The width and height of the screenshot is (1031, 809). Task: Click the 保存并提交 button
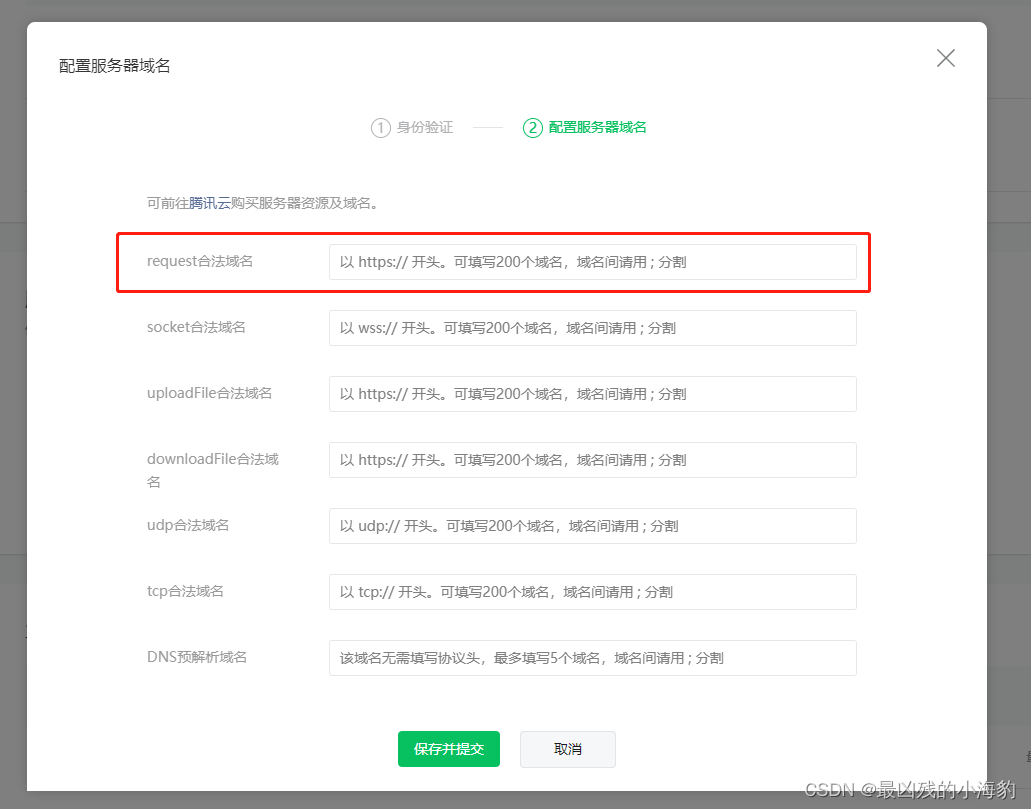coord(448,749)
